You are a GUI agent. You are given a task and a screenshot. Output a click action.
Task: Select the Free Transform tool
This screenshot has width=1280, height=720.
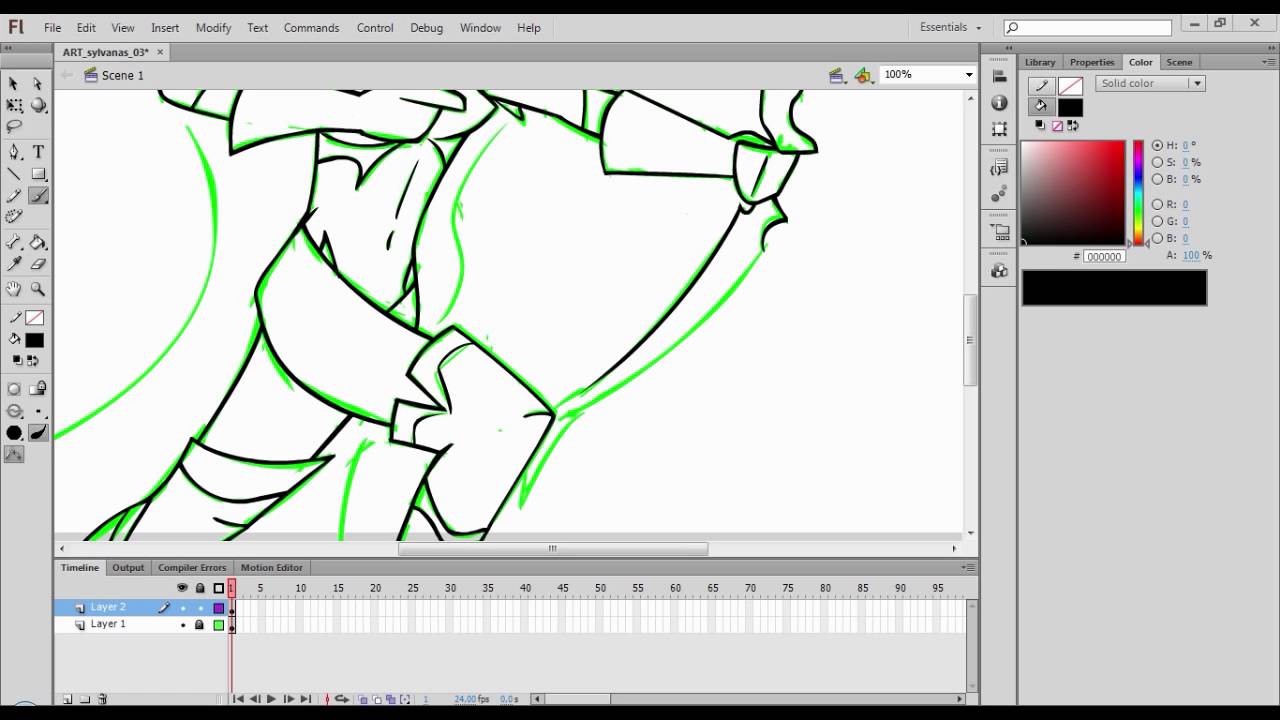(x=14, y=105)
